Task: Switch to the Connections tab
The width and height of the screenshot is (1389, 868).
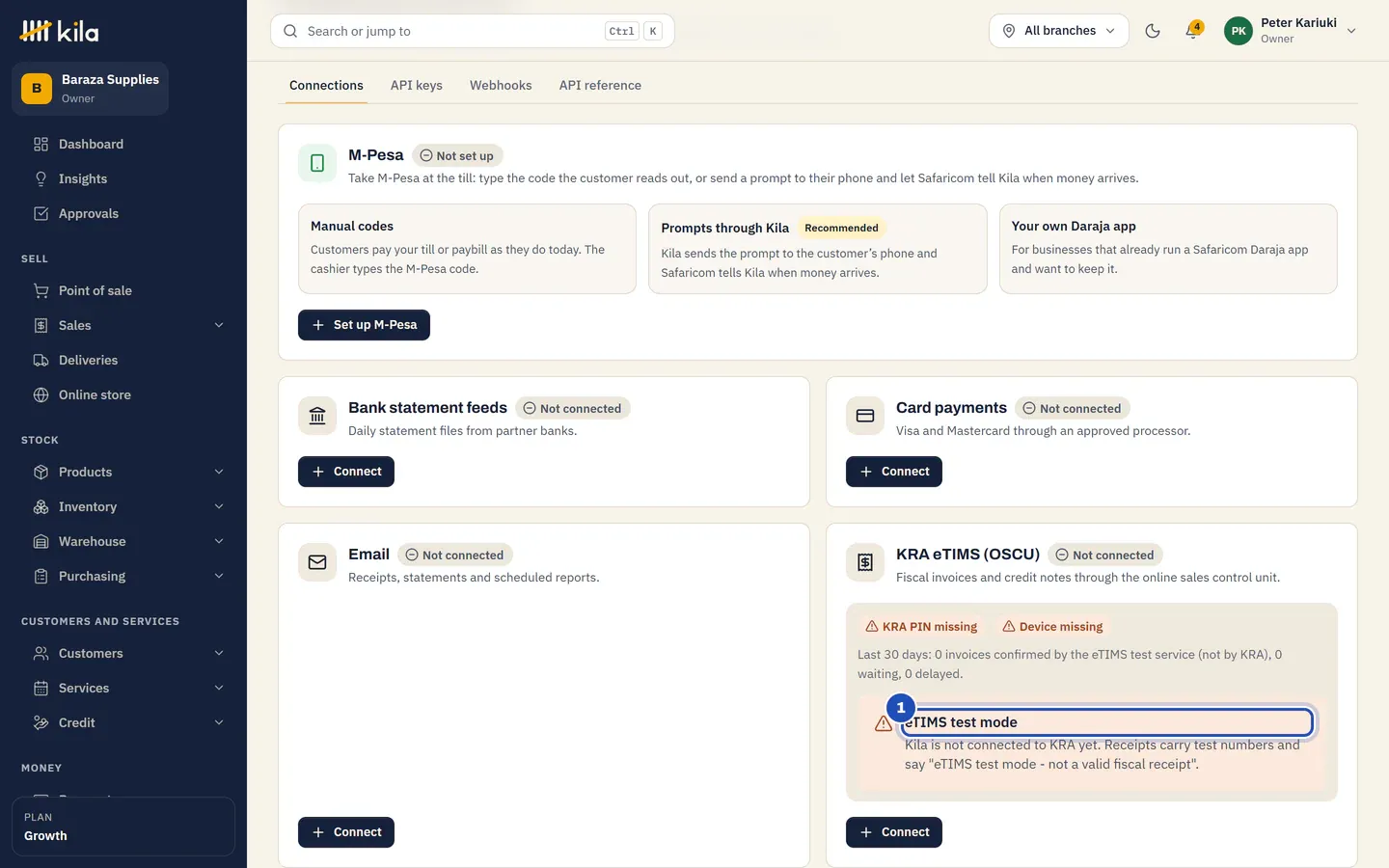Action: pos(326,85)
